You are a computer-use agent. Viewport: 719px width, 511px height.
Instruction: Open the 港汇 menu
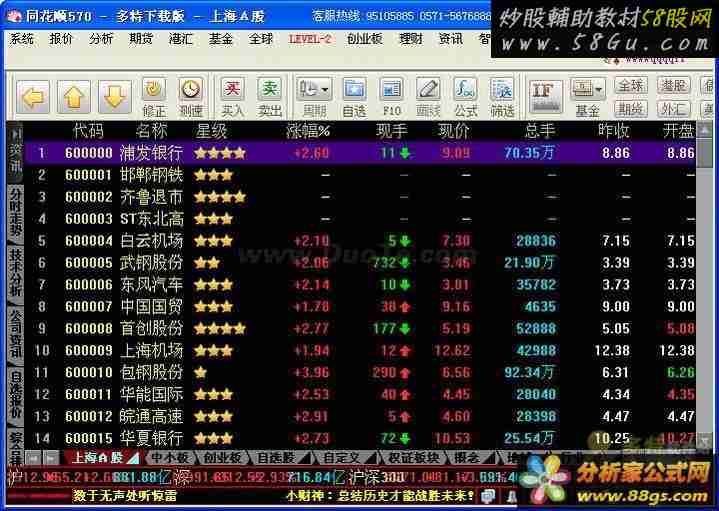pyautogui.click(x=181, y=39)
